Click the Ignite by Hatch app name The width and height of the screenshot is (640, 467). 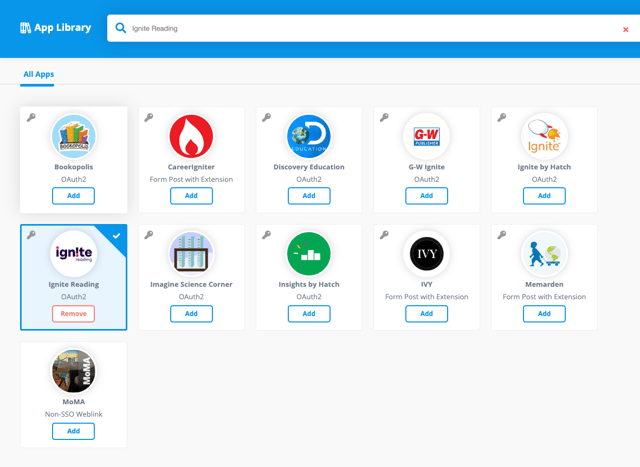(x=544, y=167)
